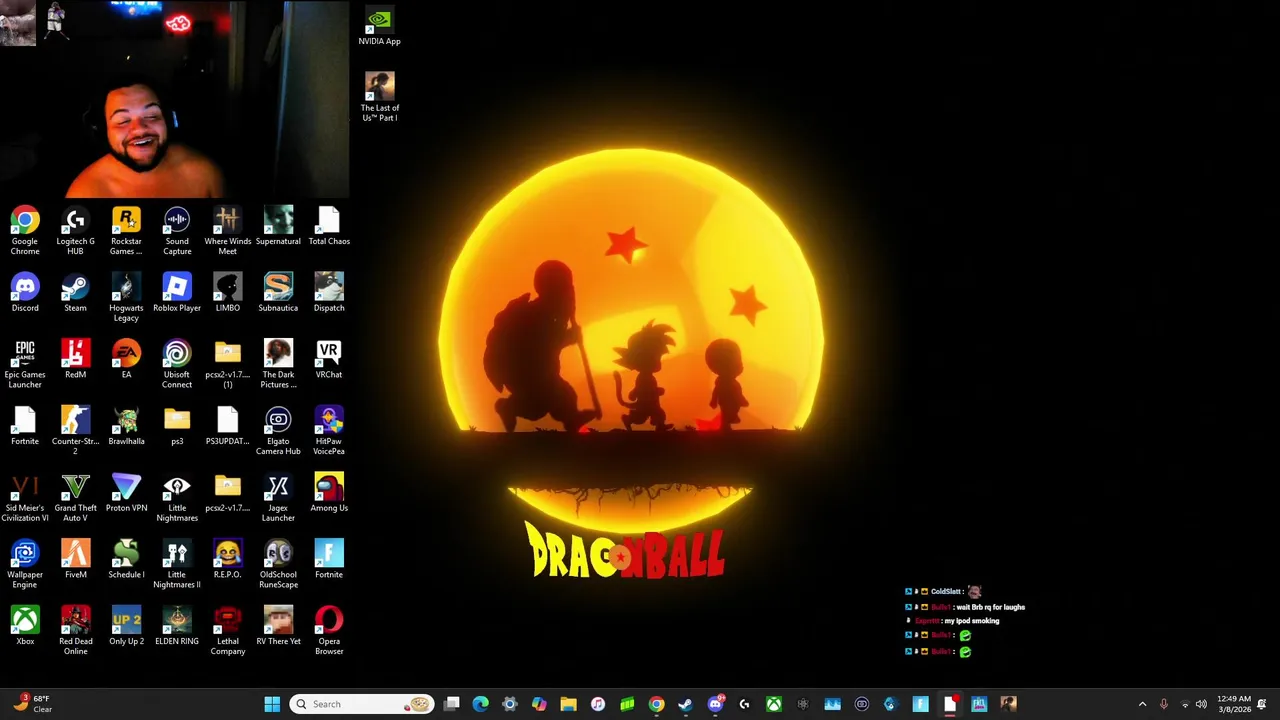Switch to Steam in taskbar

(x=685, y=704)
